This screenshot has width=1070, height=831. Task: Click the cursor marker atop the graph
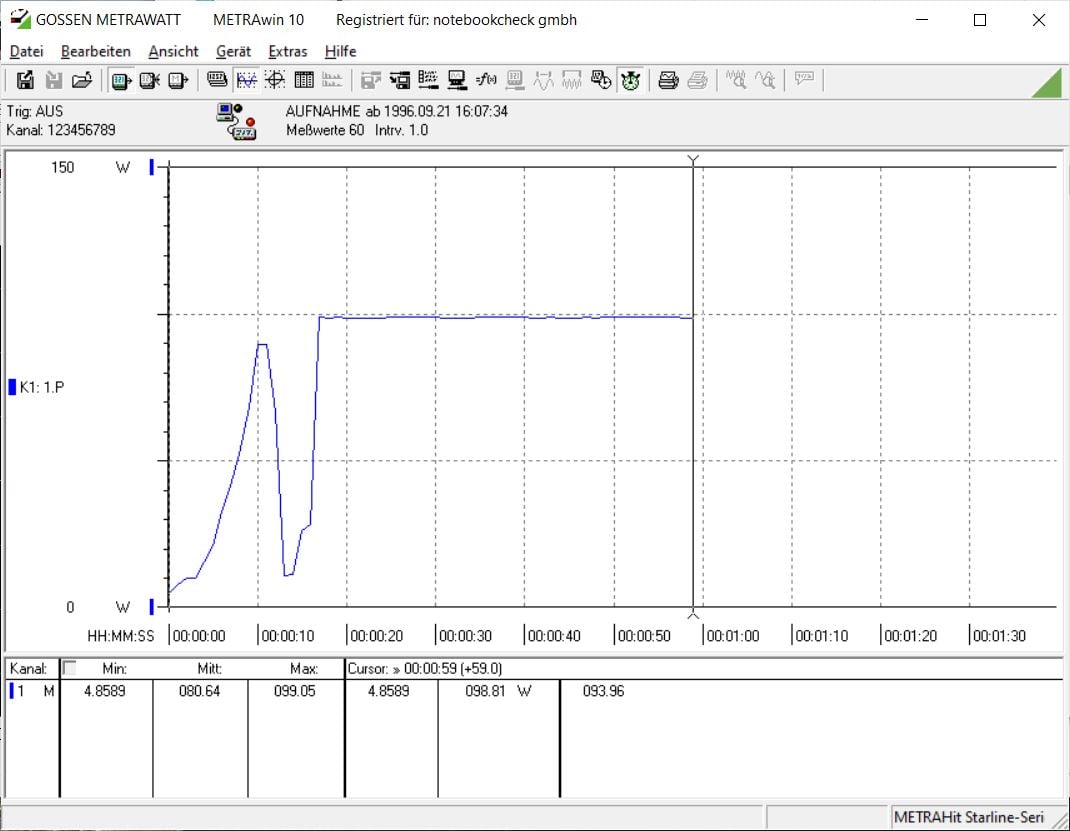tap(693, 160)
